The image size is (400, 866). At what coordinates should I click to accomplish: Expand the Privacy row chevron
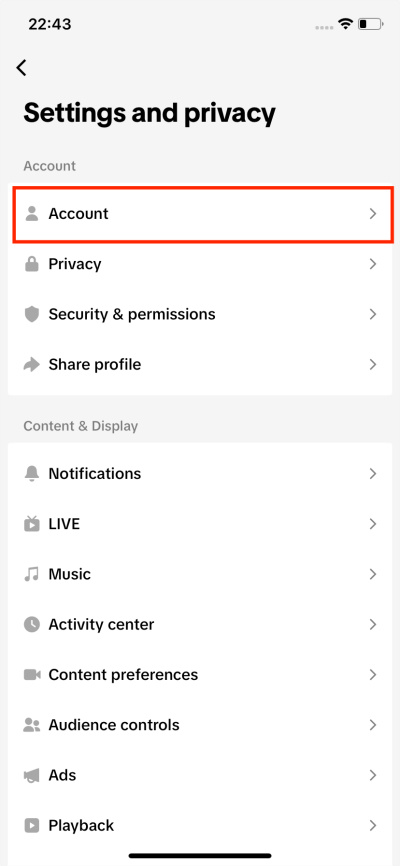click(373, 264)
